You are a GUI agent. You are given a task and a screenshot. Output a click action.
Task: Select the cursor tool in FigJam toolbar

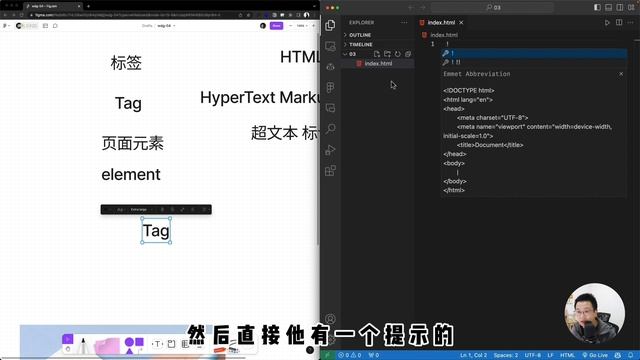pyautogui.click(x=67, y=339)
